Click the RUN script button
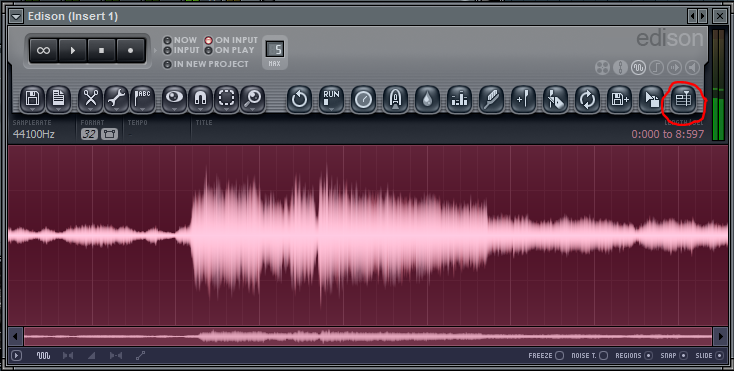Viewport: 734px width, 371px height. point(331,99)
